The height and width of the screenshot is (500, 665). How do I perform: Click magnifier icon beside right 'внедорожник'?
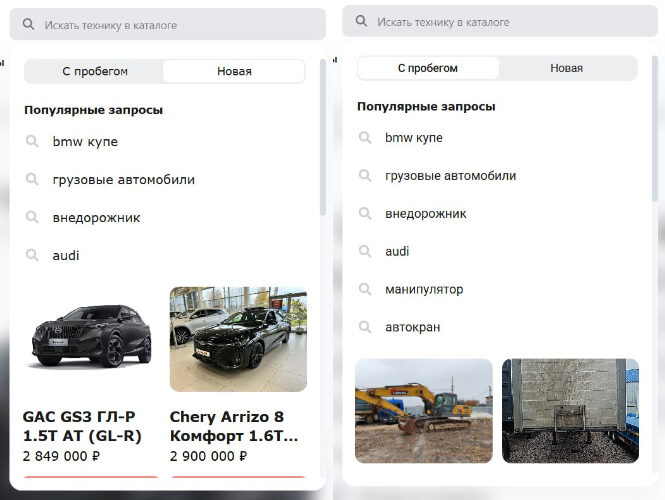coord(365,213)
